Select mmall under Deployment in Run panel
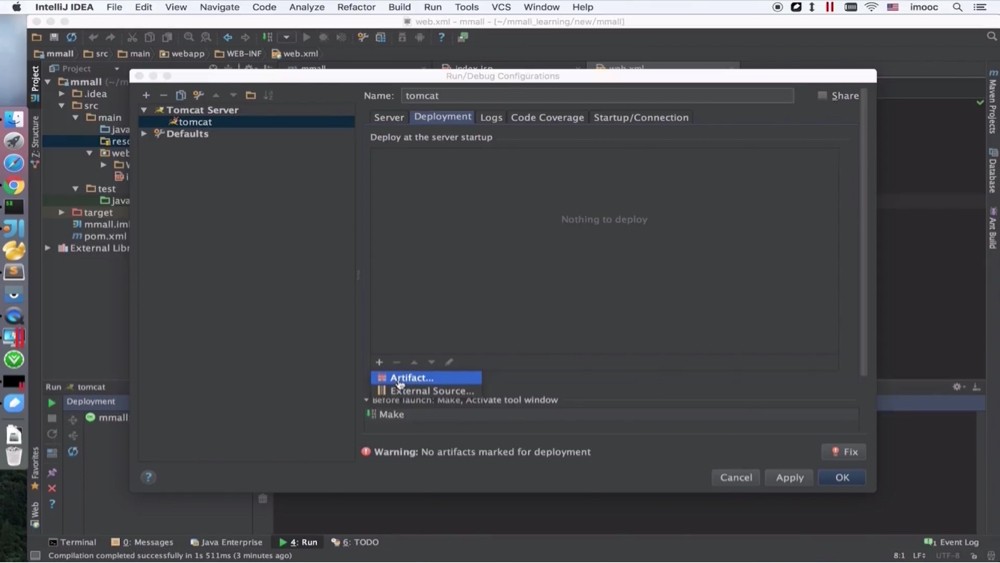1000x563 pixels. point(107,417)
